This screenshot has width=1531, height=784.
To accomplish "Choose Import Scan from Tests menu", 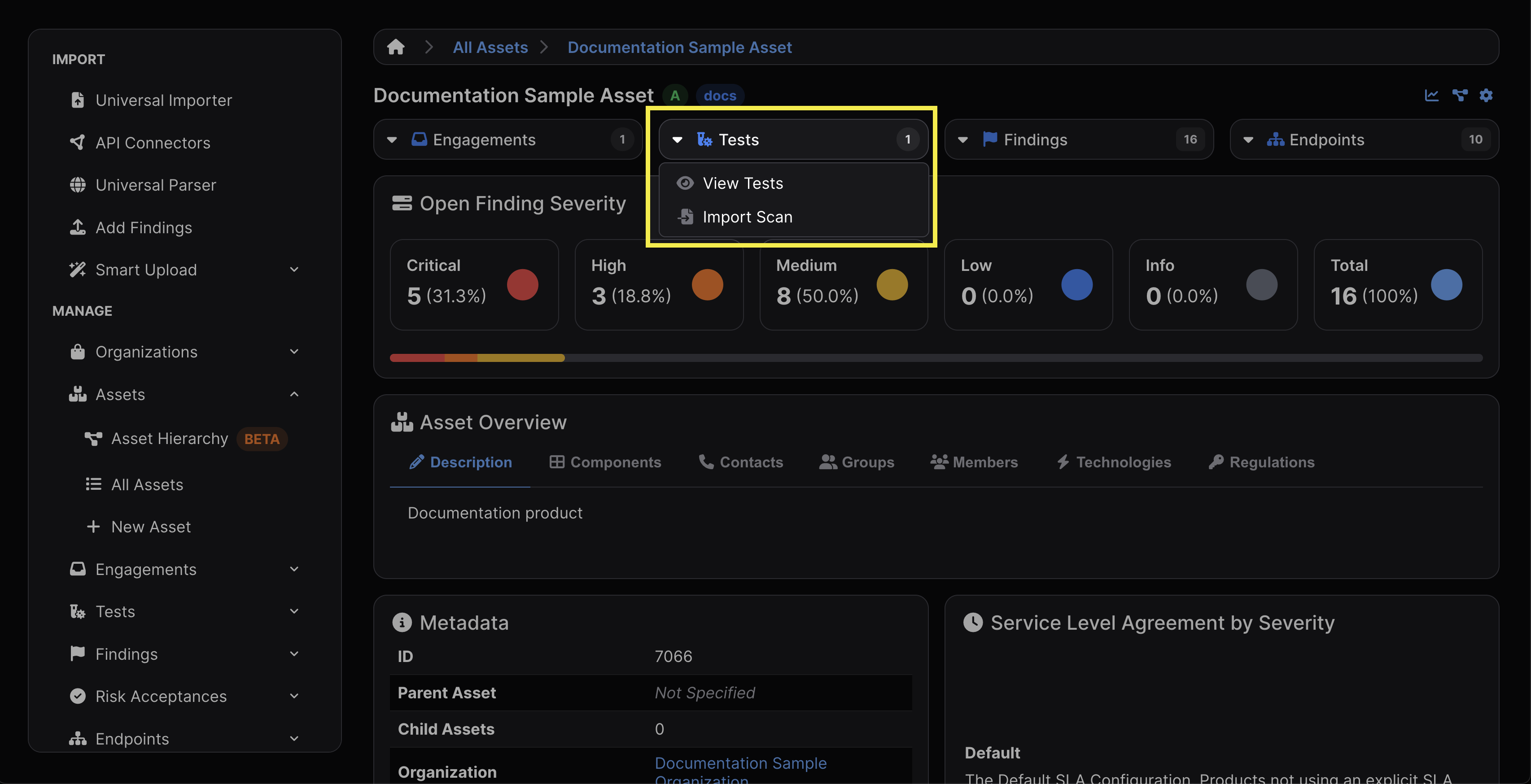I will coord(747,217).
